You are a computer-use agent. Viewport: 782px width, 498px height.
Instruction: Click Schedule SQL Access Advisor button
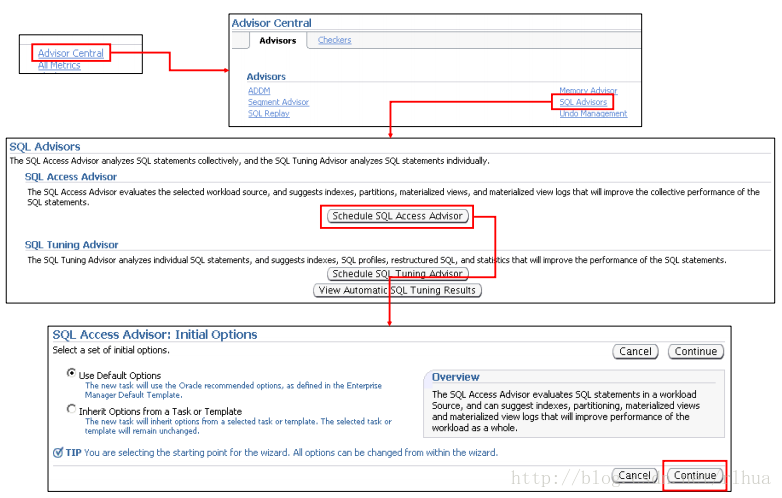tap(397, 216)
